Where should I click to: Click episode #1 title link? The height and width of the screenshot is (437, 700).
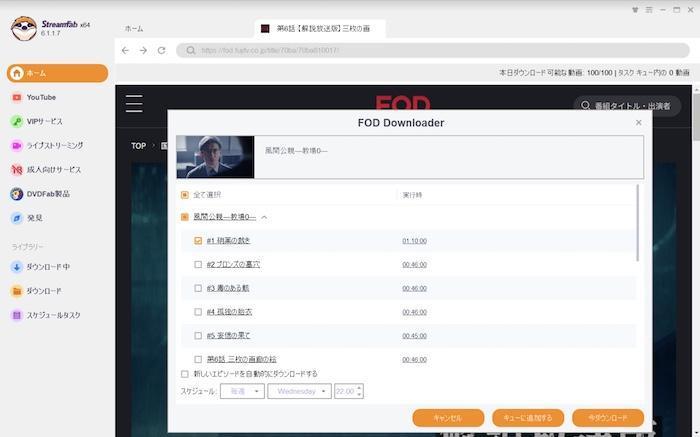(228, 241)
